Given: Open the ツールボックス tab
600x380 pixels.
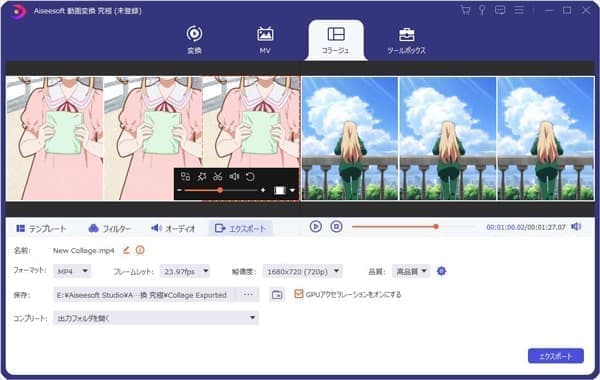Looking at the screenshot, I should (x=406, y=40).
